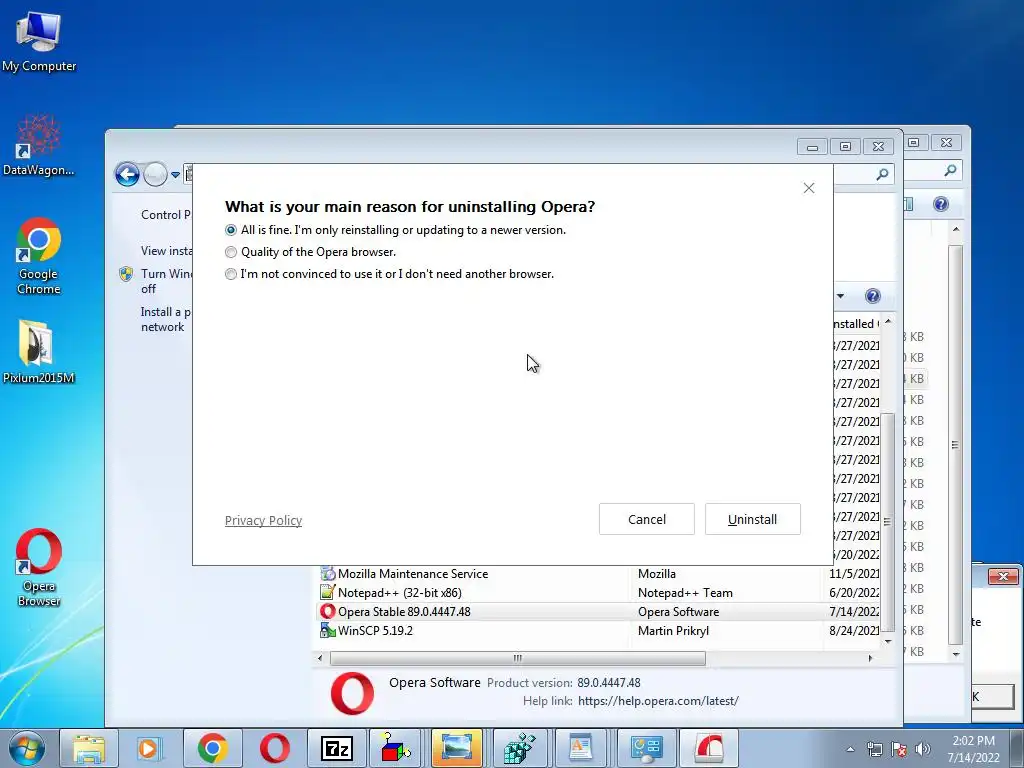Viewport: 1024px width, 768px height.
Task: Open help link https://help.opera.com/latest/
Action: click(x=658, y=701)
